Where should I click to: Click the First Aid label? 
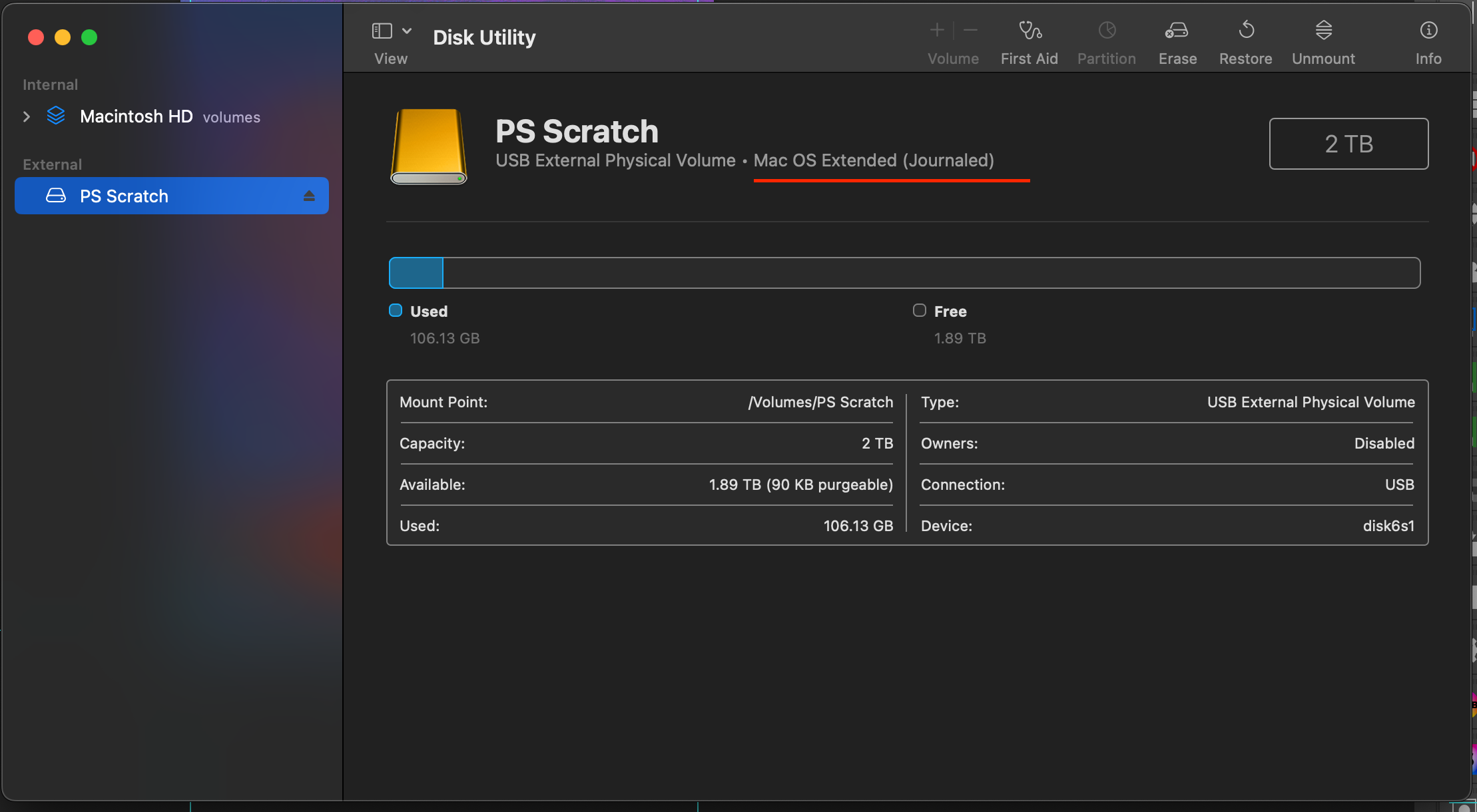tap(1029, 59)
